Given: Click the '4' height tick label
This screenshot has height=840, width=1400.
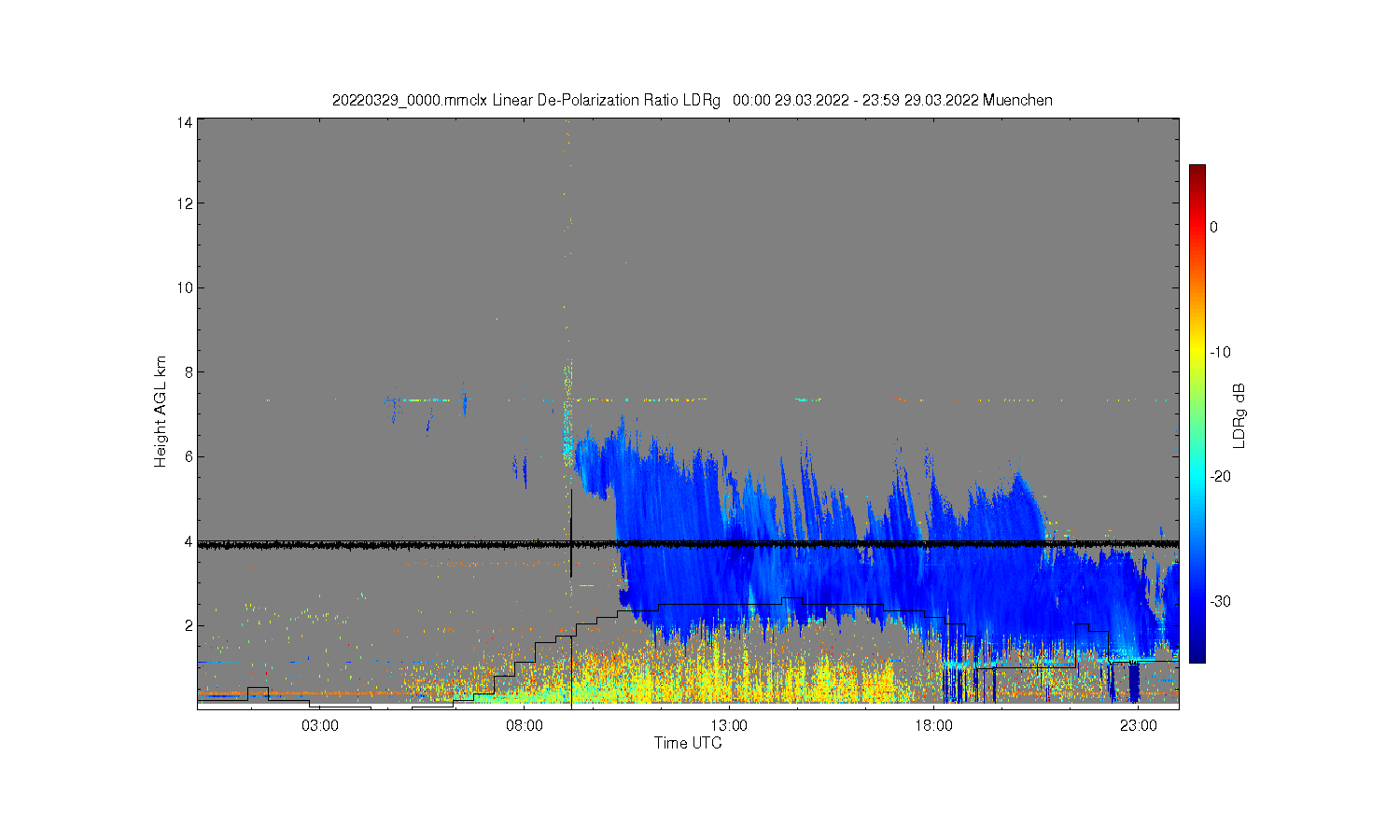Looking at the screenshot, I should click(x=189, y=540).
